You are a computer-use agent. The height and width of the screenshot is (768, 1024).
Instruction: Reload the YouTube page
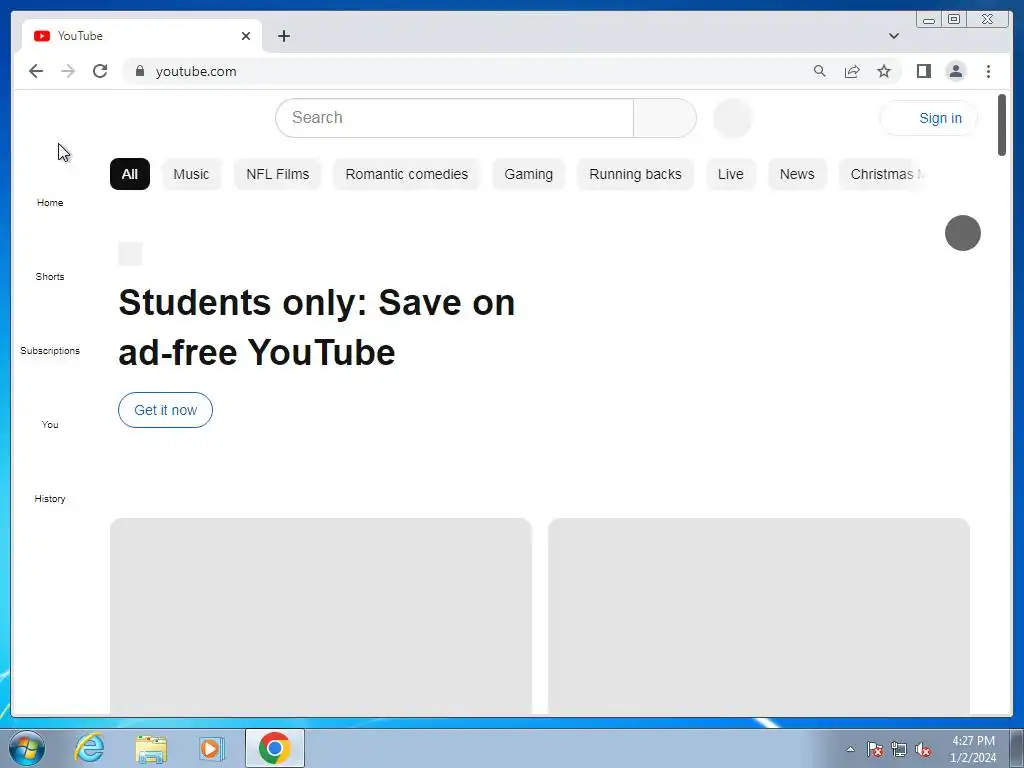coord(100,71)
